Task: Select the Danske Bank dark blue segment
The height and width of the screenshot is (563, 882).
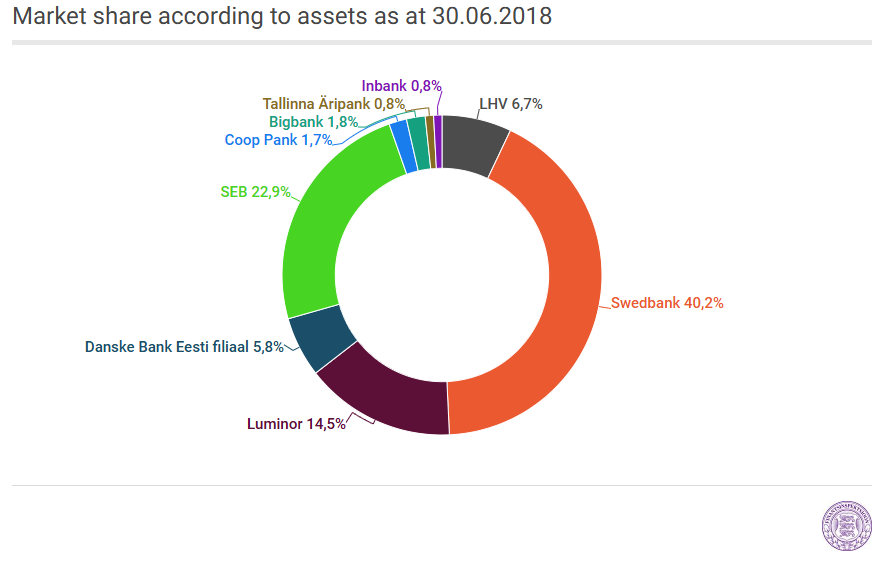Action: click(x=321, y=340)
